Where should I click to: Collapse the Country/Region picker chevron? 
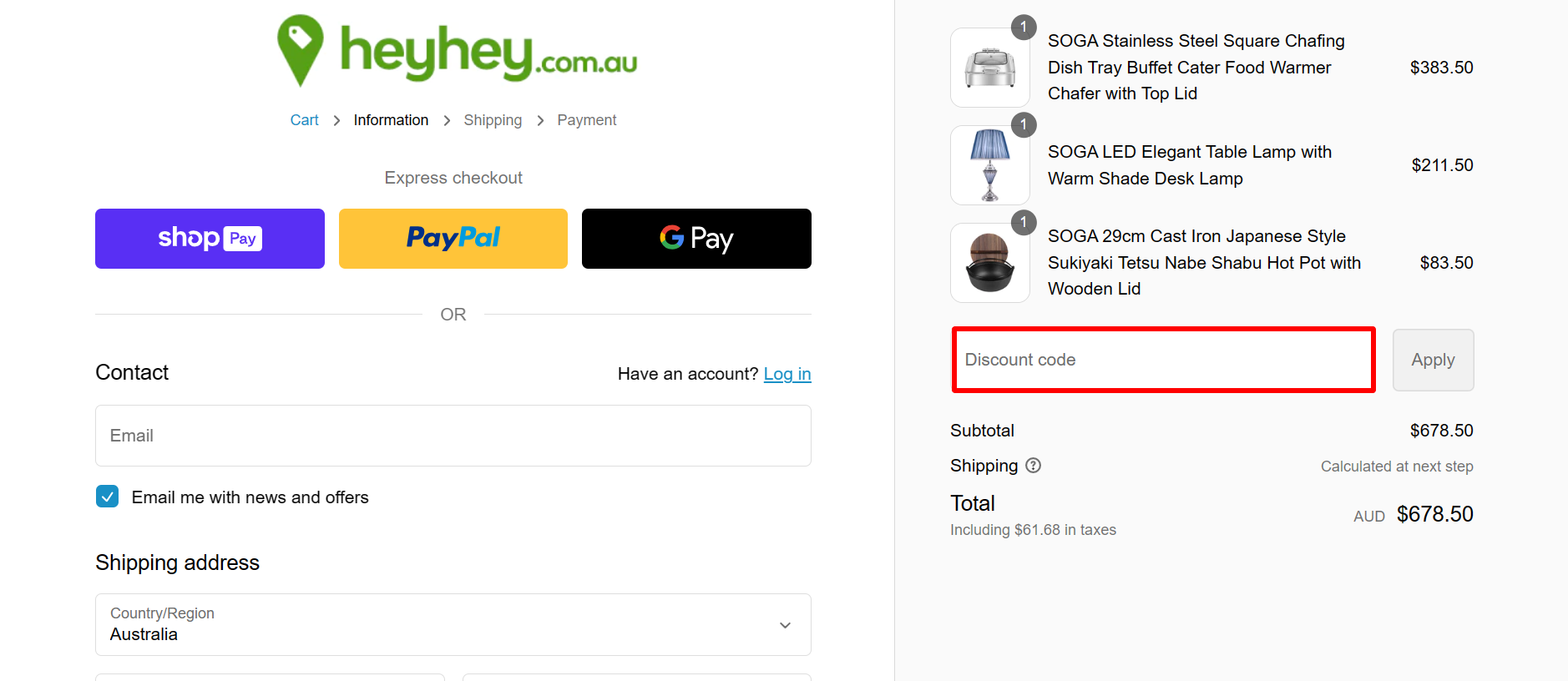tap(785, 624)
